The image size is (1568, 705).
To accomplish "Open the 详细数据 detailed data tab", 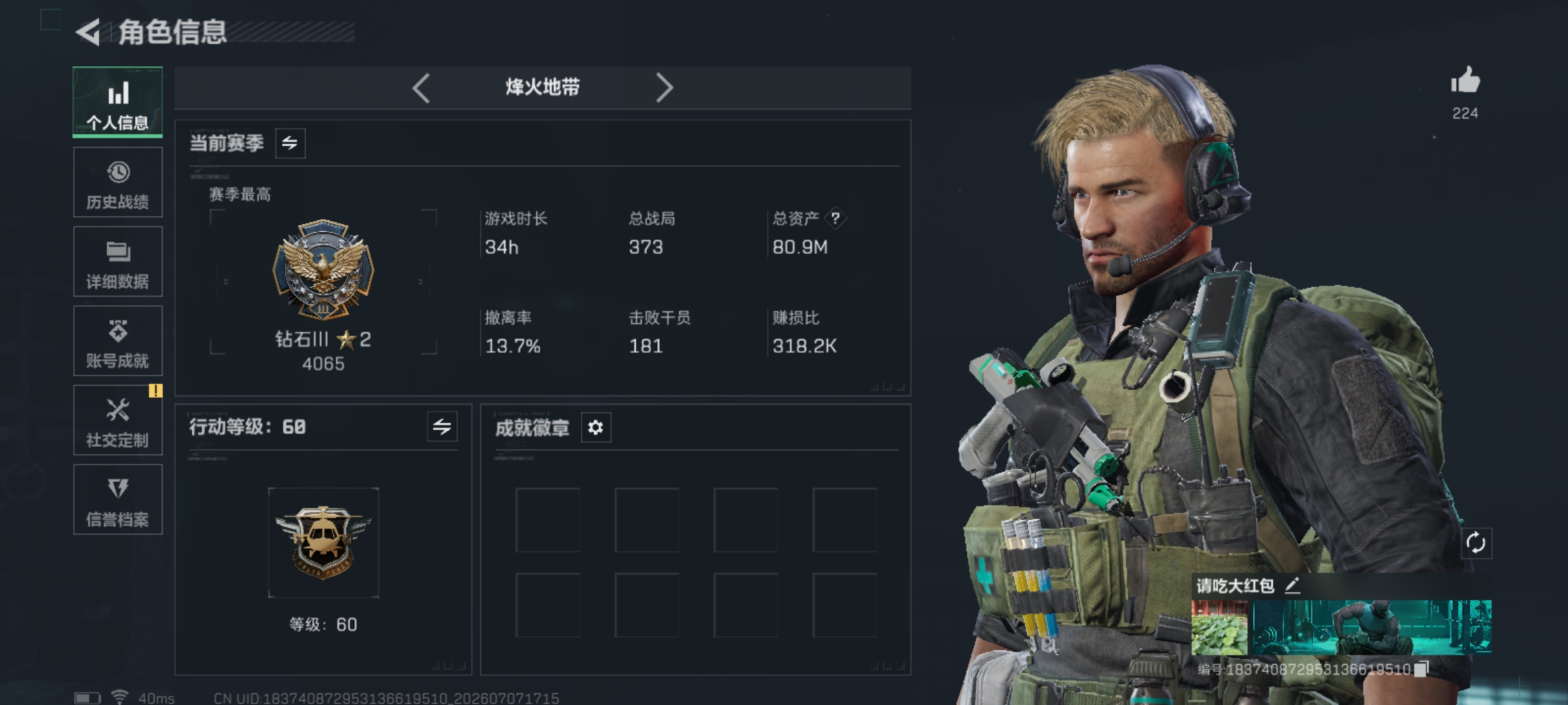I will pyautogui.click(x=118, y=261).
